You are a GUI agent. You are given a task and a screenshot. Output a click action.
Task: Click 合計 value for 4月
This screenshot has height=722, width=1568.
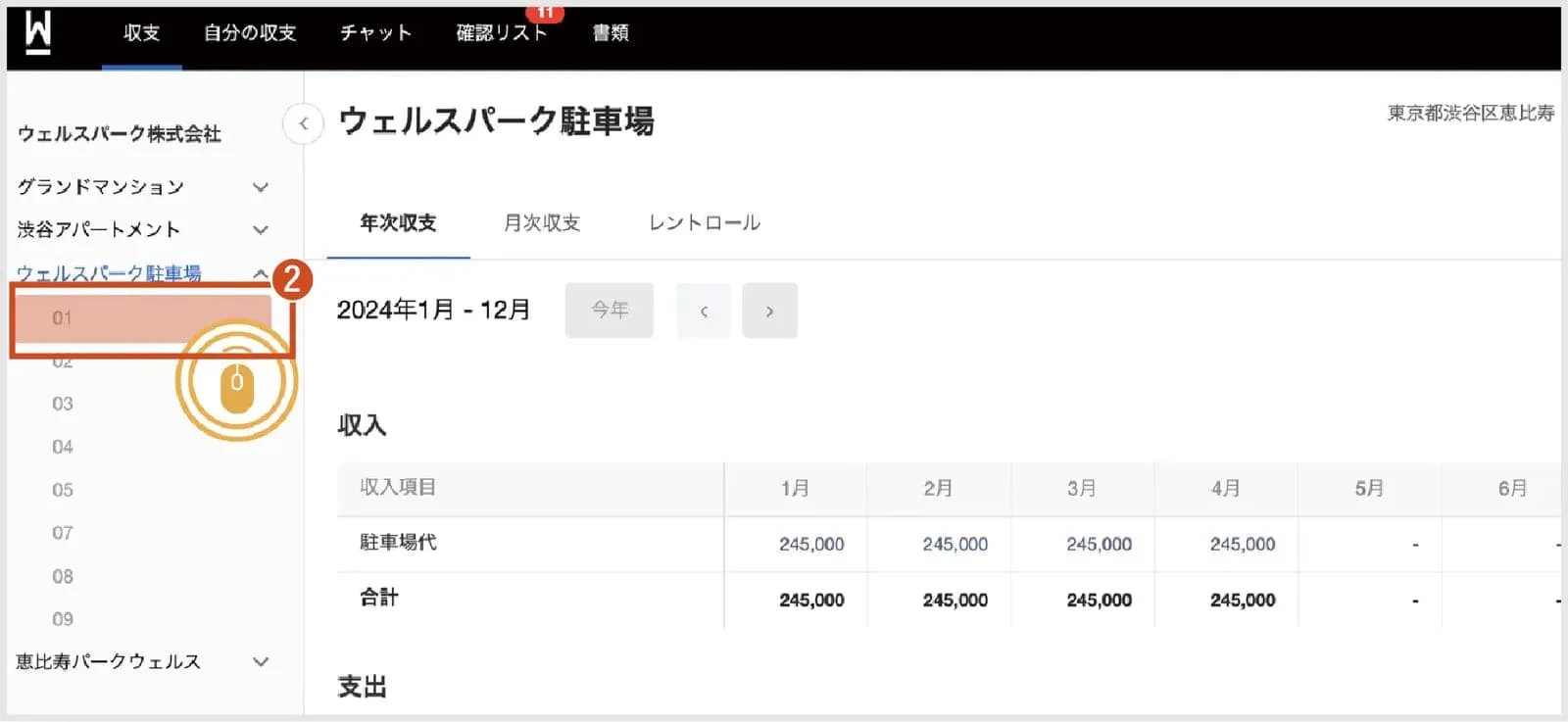pyautogui.click(x=1243, y=601)
